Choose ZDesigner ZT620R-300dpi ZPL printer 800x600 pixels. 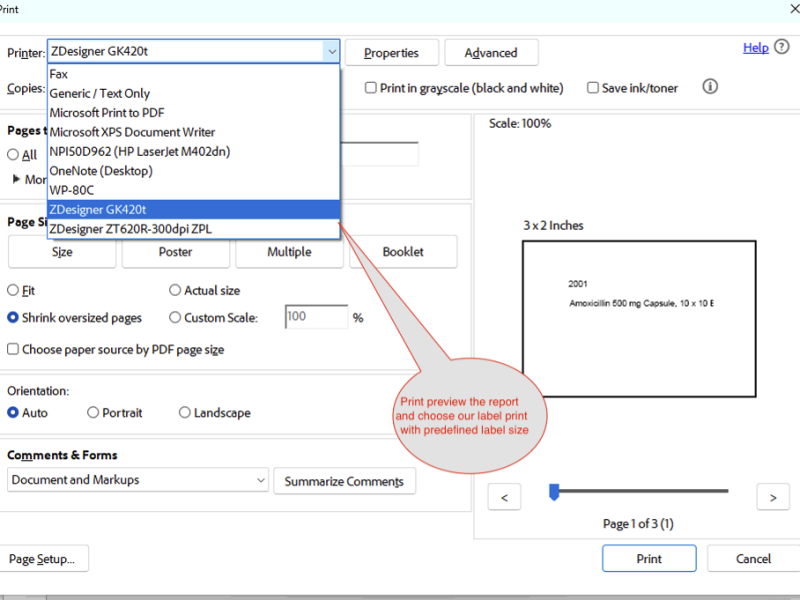click(193, 229)
